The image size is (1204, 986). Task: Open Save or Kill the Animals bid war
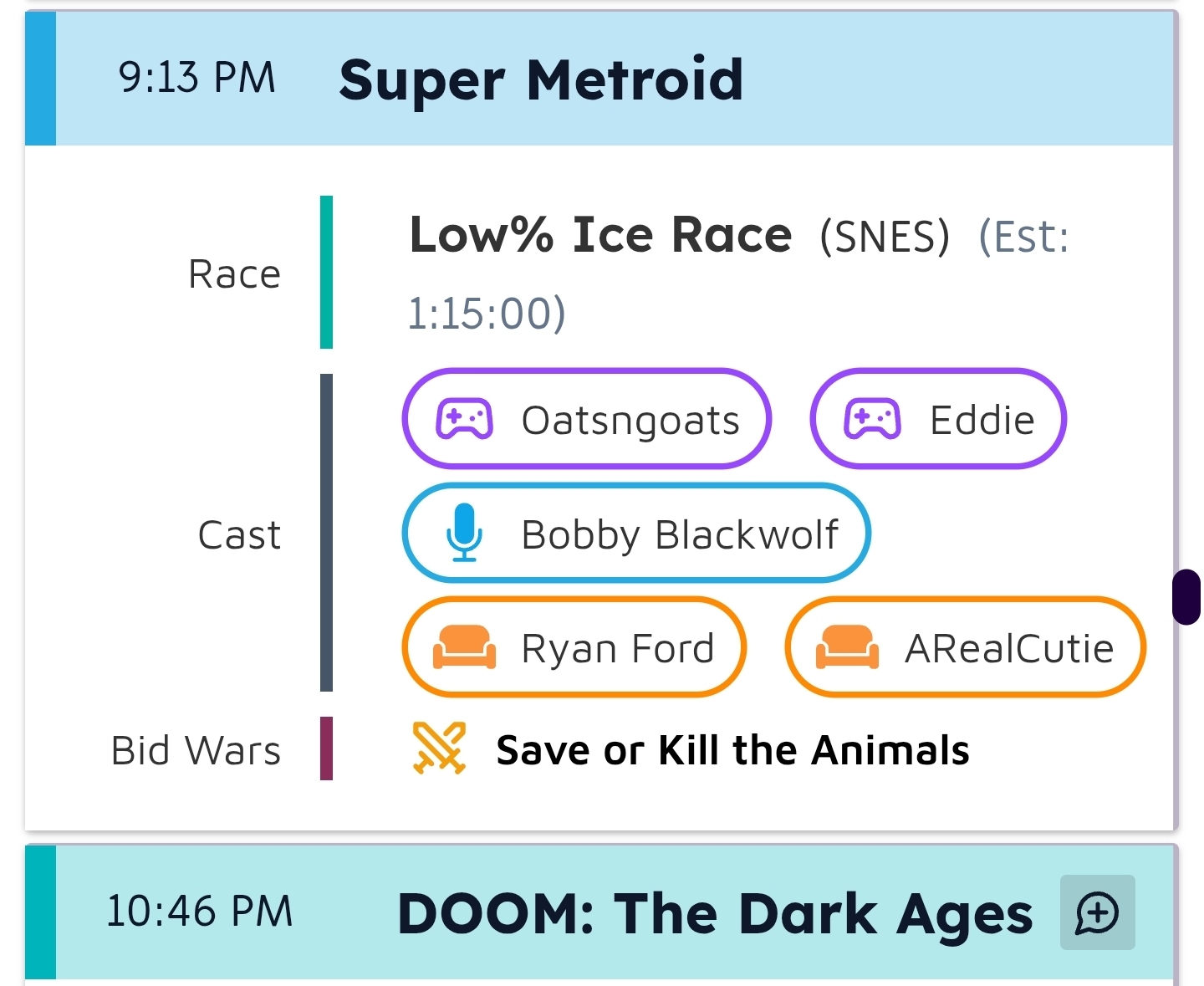point(732,750)
